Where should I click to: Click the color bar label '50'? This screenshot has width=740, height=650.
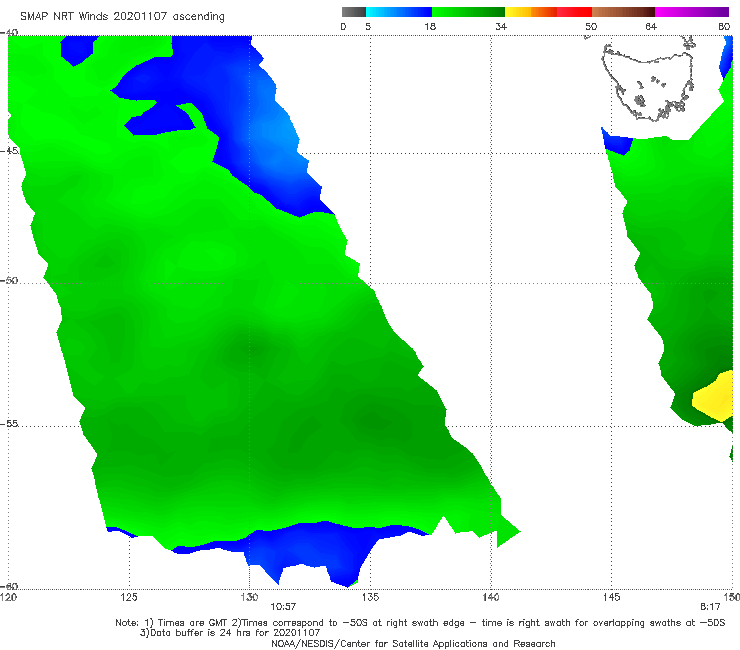tap(591, 26)
